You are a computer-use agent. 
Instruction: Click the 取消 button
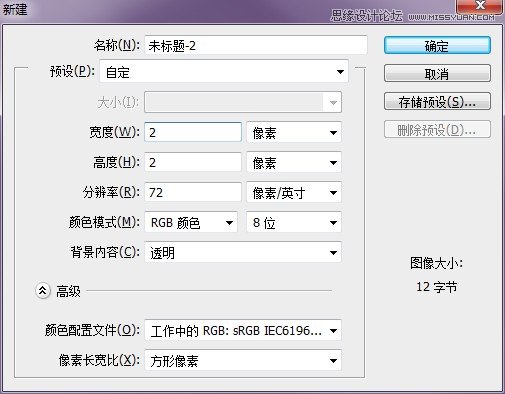tap(437, 73)
